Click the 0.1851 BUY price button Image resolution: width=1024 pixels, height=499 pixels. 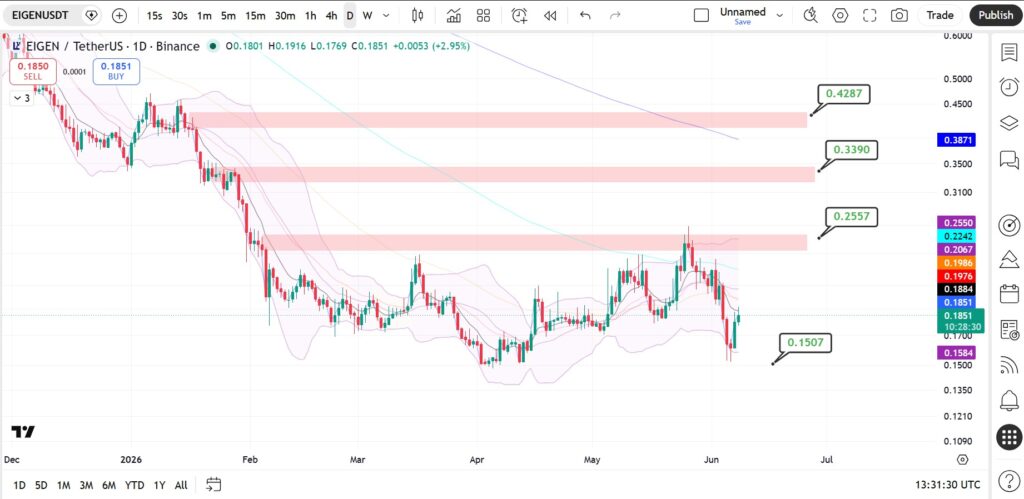click(117, 71)
